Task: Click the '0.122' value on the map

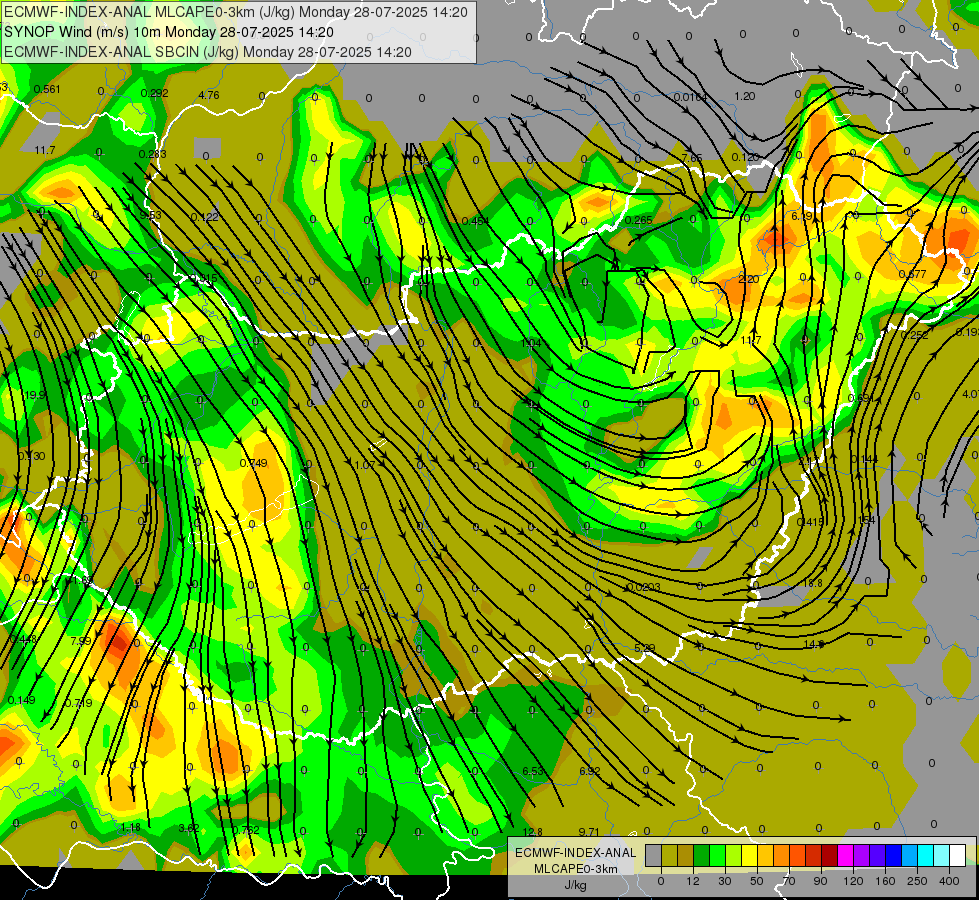Action: pyautogui.click(x=205, y=217)
